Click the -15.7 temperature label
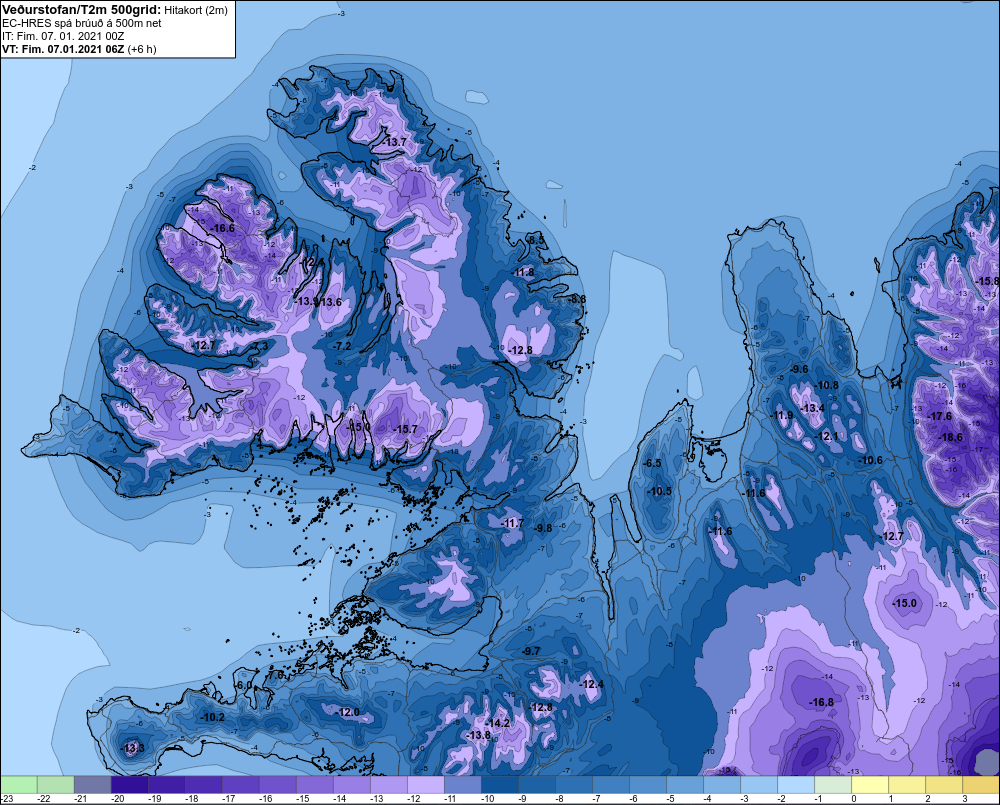The height and width of the screenshot is (805, 1000). pyautogui.click(x=405, y=429)
